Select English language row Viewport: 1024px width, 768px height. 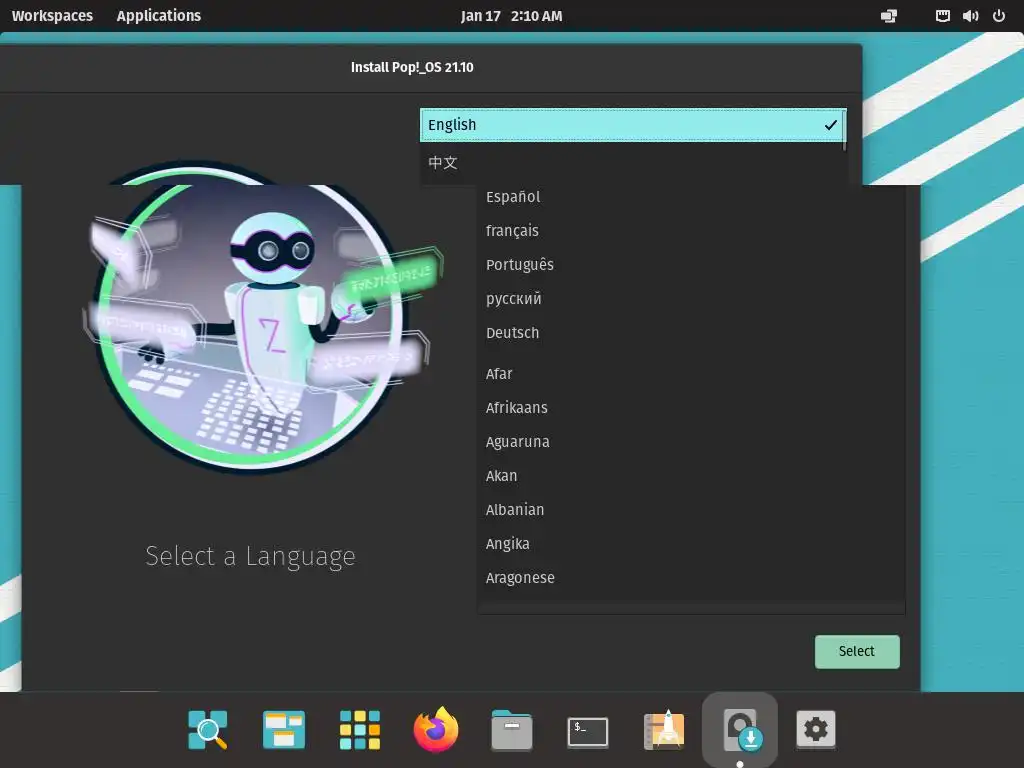click(x=633, y=125)
